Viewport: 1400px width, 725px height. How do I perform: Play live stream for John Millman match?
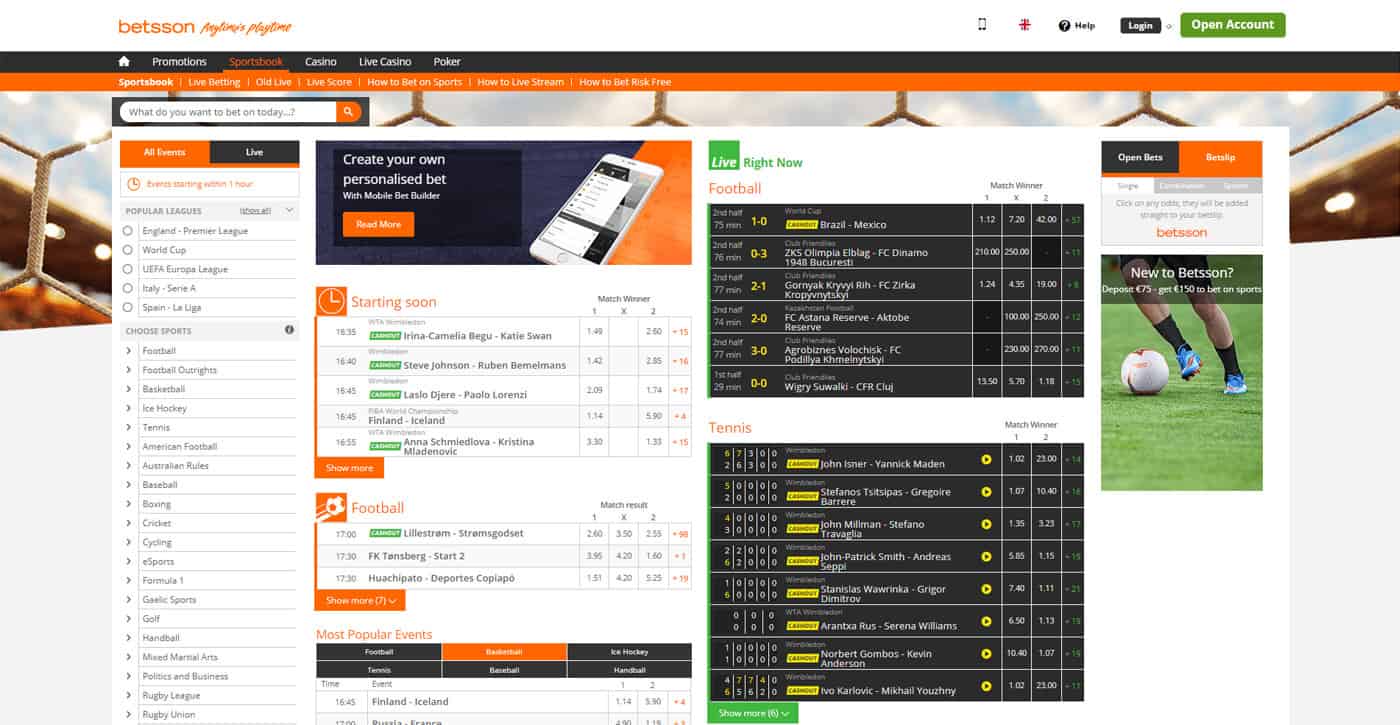tap(986, 524)
